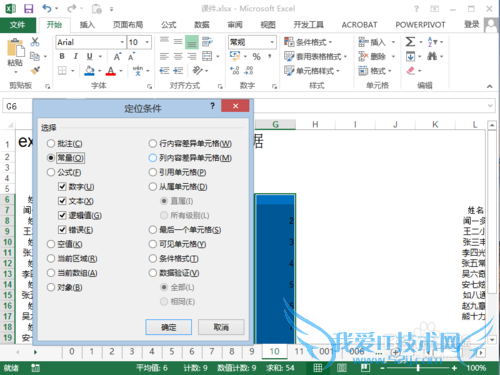500x375 pixels.
Task: Click the Merge and Center icon
Action: click(x=207, y=56)
